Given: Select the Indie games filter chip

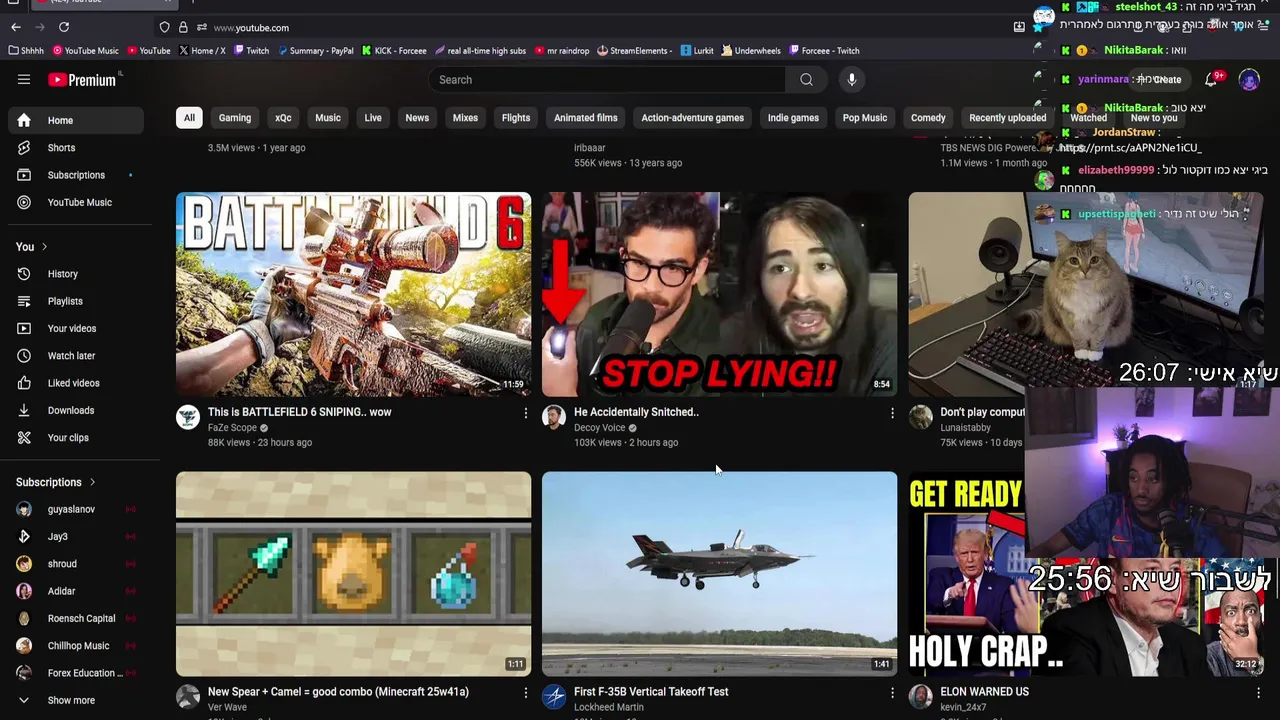Looking at the screenshot, I should pos(793,118).
